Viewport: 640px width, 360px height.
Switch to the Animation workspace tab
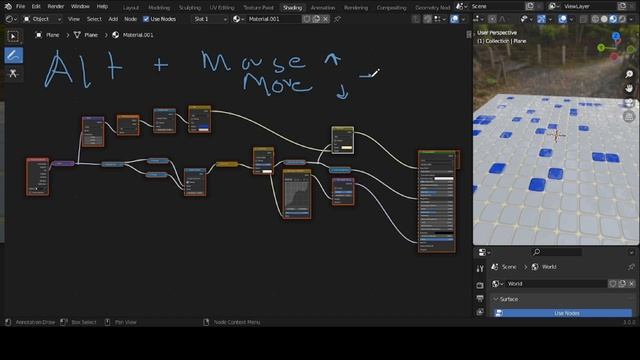322,7
